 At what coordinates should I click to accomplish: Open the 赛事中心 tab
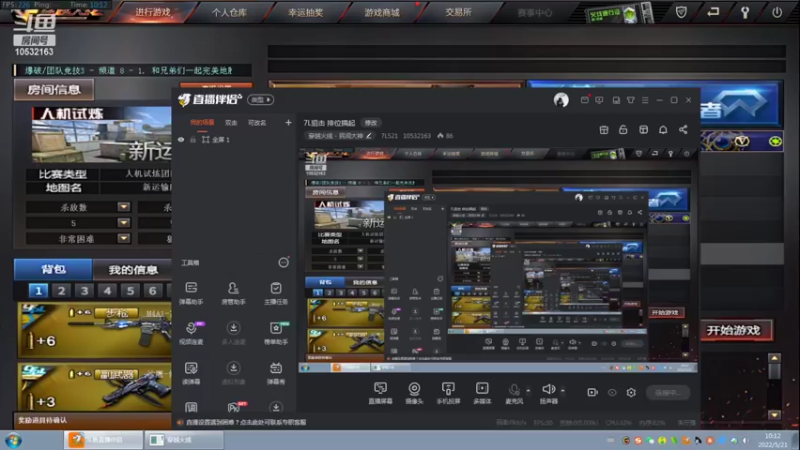[534, 12]
